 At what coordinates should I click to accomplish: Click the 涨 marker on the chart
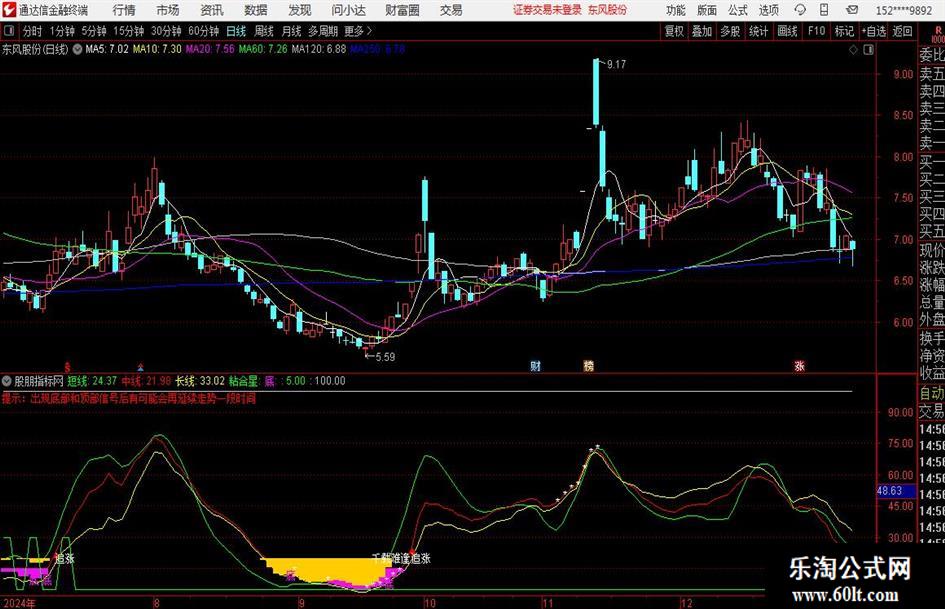(x=799, y=365)
